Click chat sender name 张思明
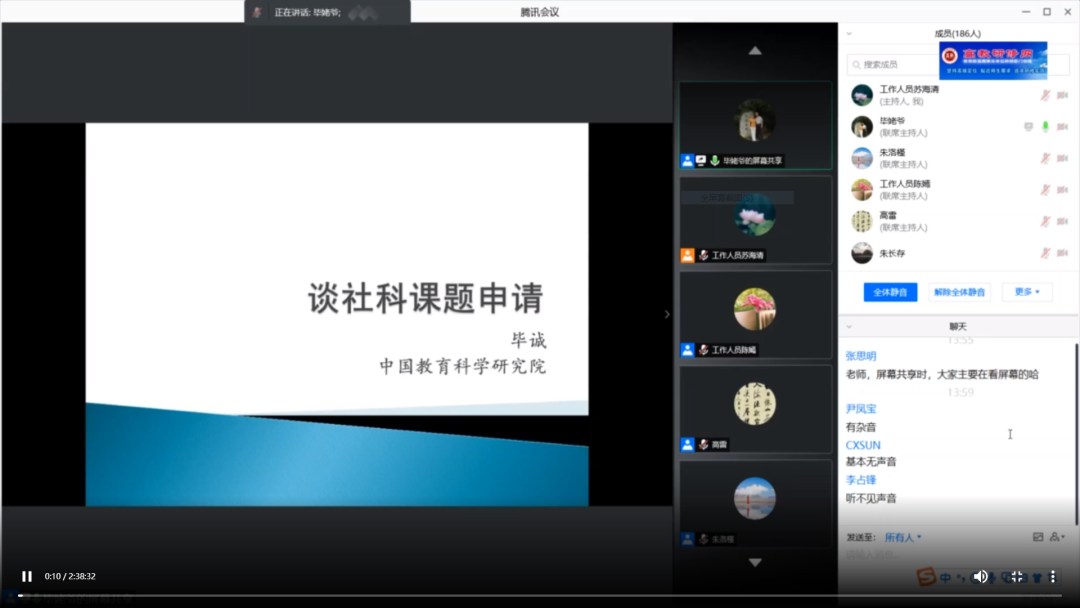 click(861, 356)
